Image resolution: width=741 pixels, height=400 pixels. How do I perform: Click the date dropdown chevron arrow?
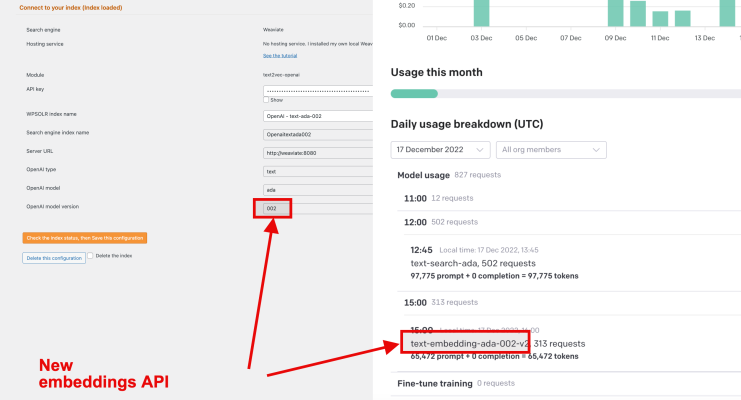(480, 150)
